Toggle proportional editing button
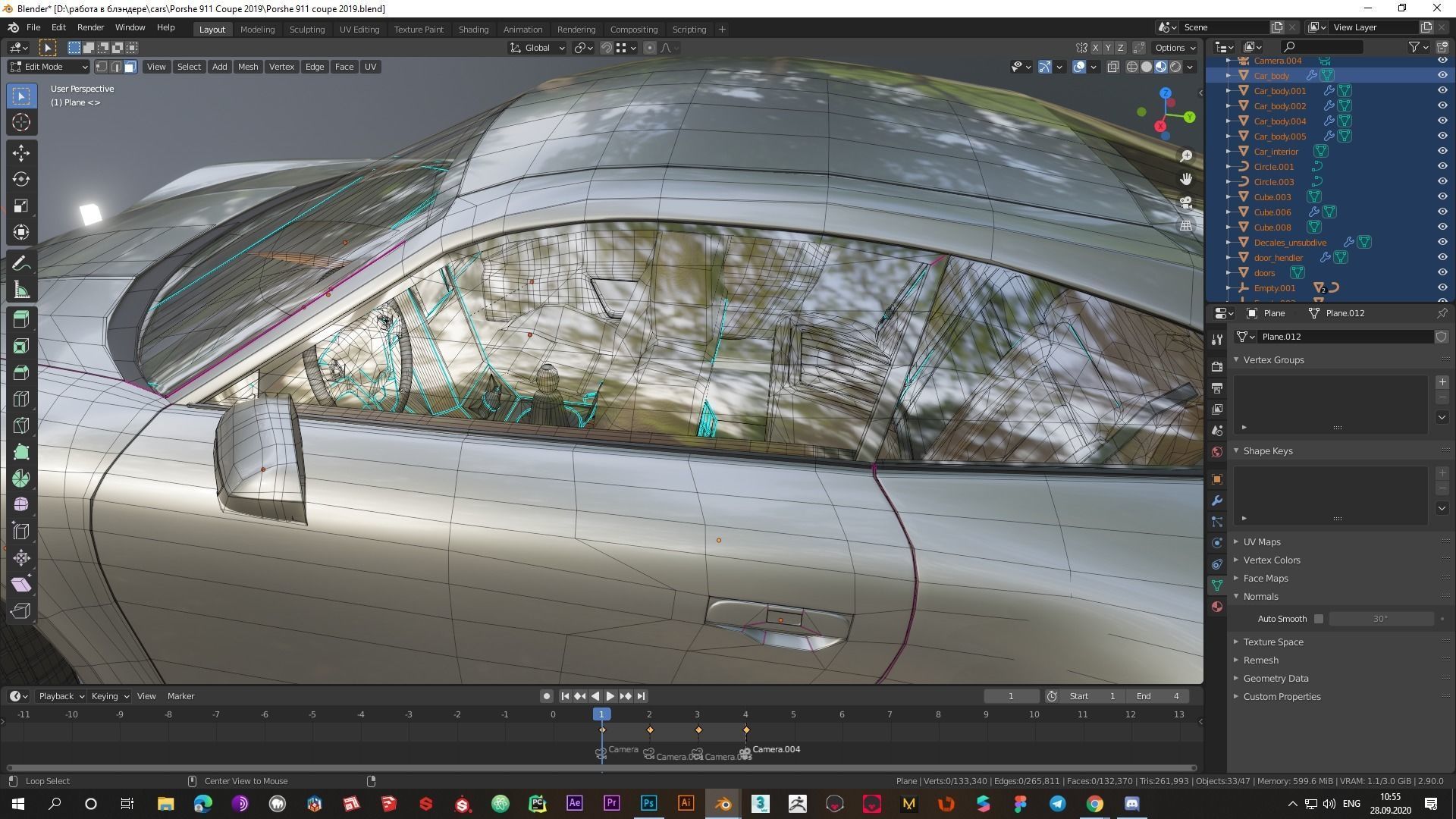Image resolution: width=1456 pixels, height=819 pixels. (x=650, y=48)
